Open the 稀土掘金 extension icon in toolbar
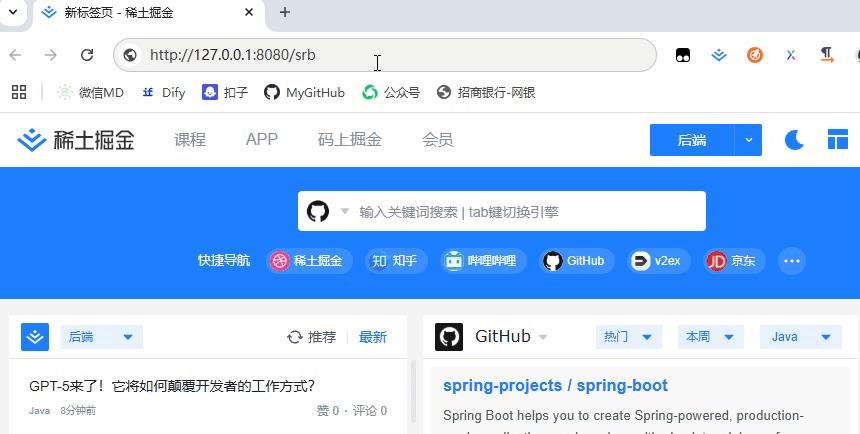 click(x=718, y=55)
